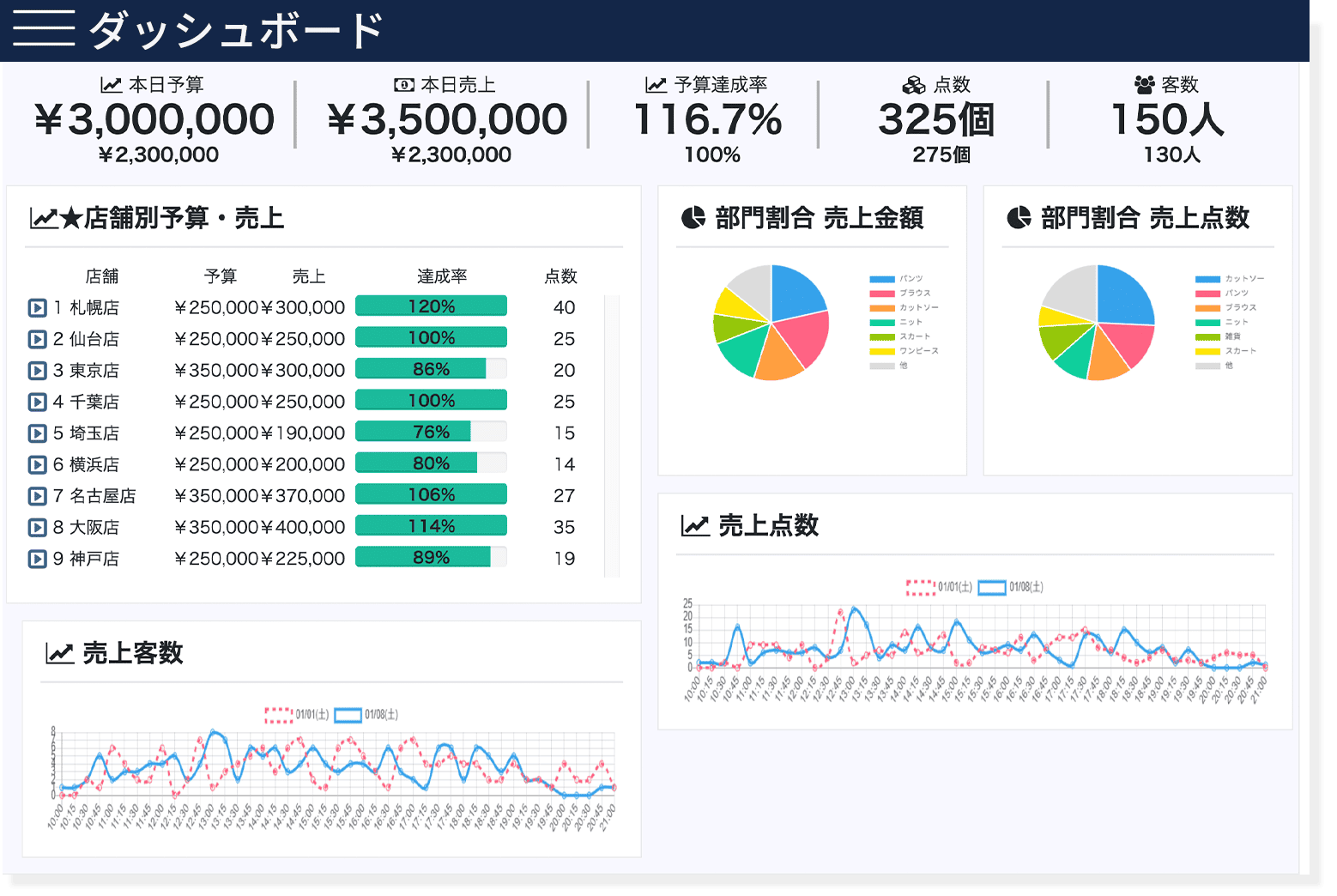Image resolution: width=1337 pixels, height=896 pixels.
Task: Expand row 4 千葉店 arrow icon
Action: pos(37,402)
